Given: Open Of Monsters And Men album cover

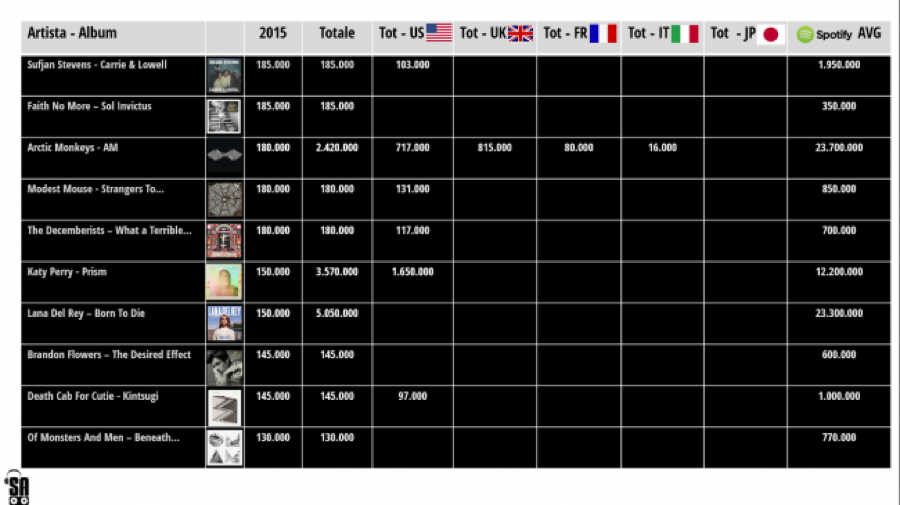Looking at the screenshot, I should point(224,447).
